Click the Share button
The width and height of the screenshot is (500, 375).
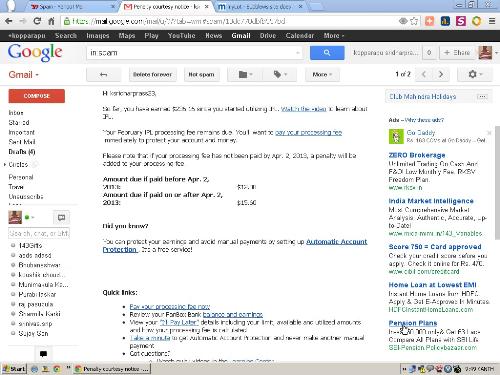(x=457, y=53)
